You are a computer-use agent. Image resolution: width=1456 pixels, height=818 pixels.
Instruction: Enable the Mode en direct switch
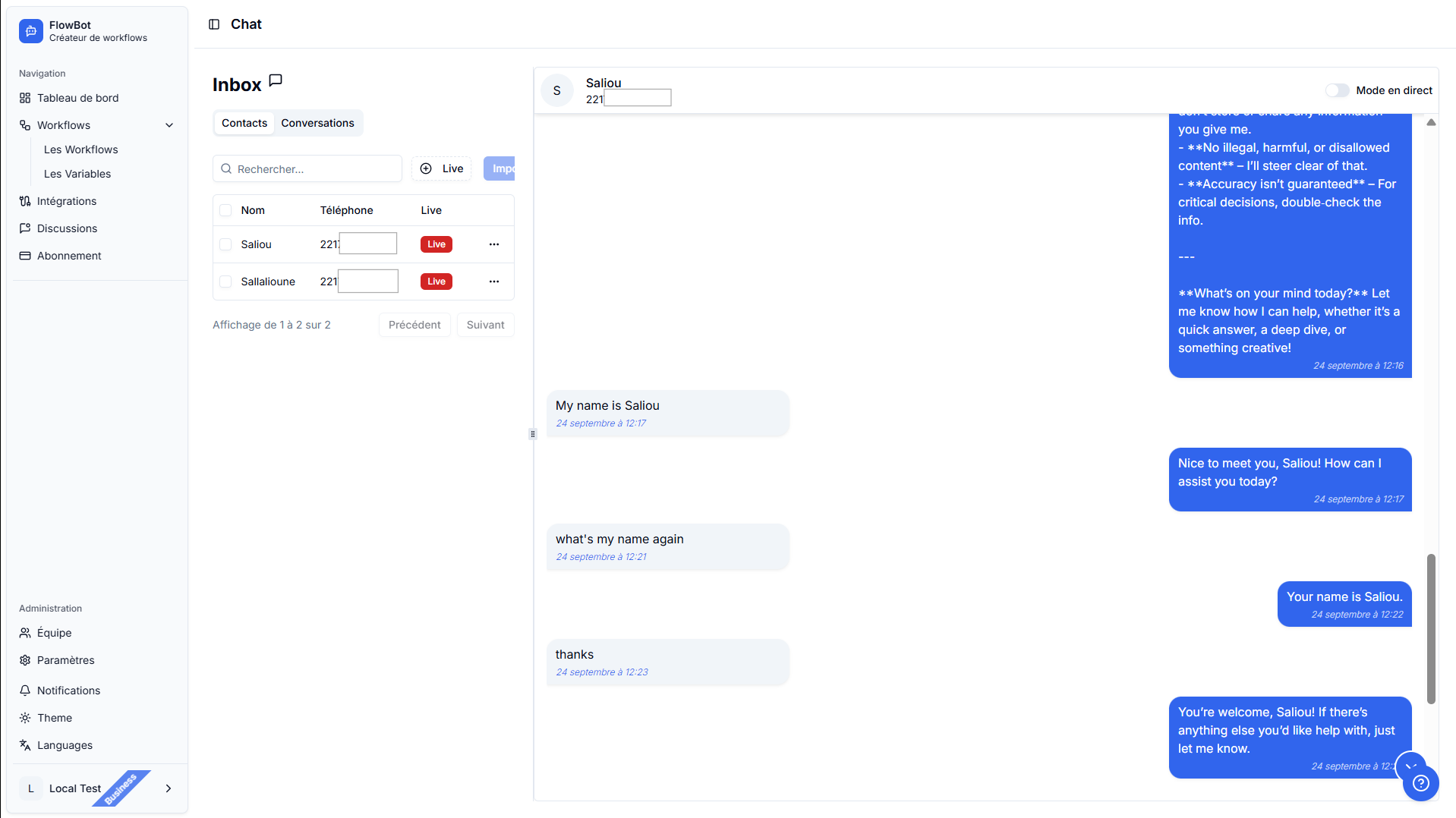(x=1337, y=90)
